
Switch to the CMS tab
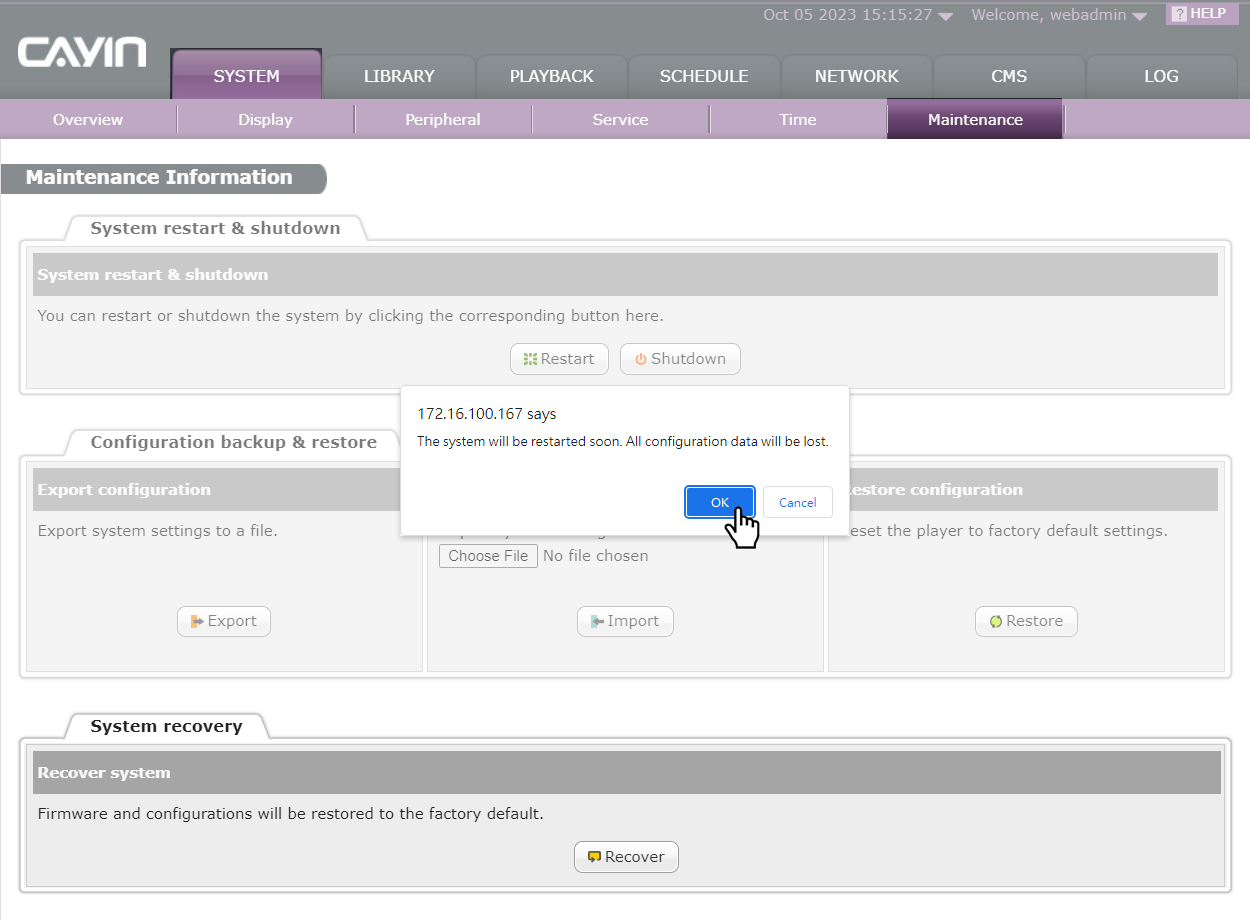coord(1009,76)
